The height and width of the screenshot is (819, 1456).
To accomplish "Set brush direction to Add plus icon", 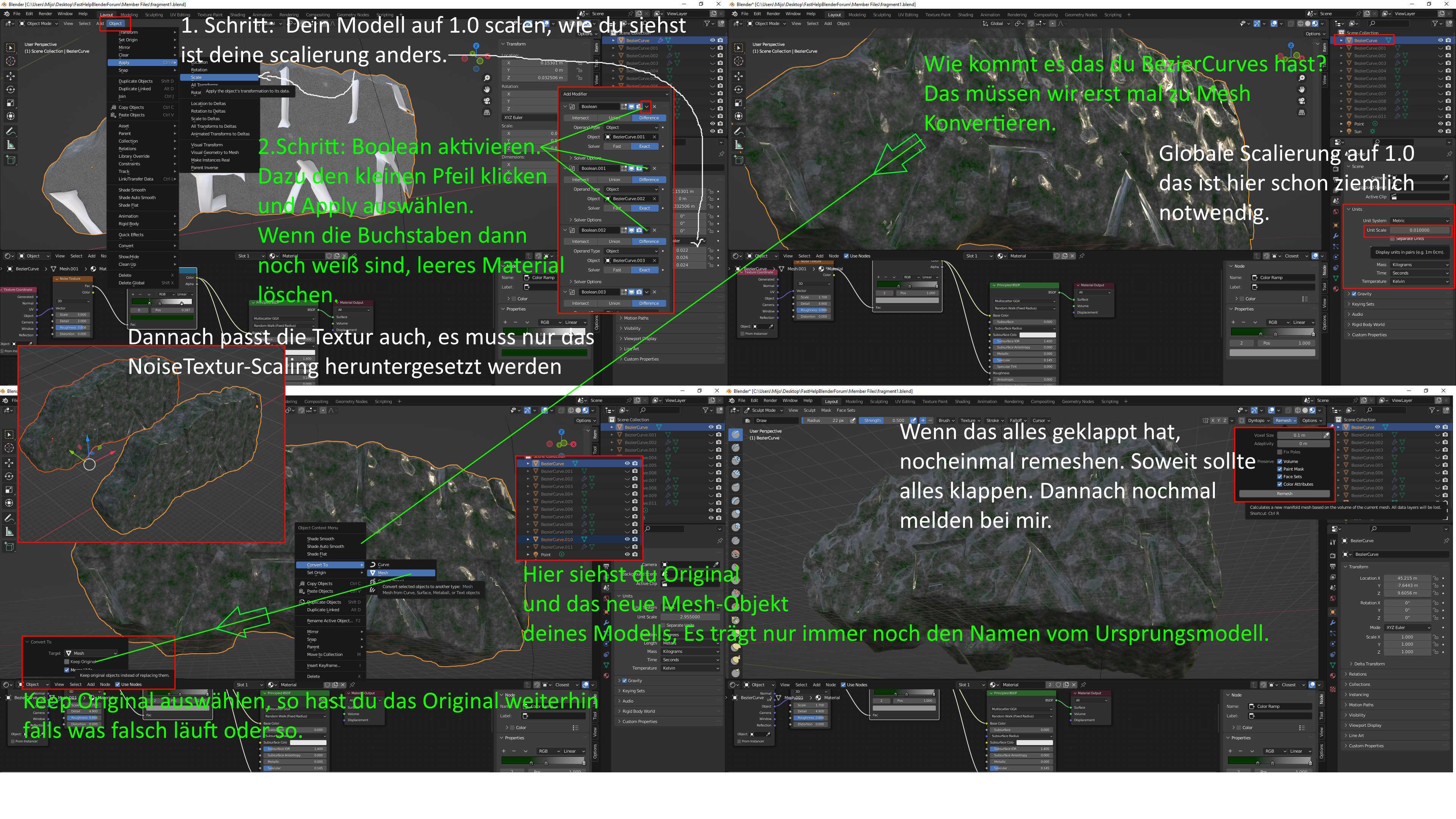I will 923,420.
